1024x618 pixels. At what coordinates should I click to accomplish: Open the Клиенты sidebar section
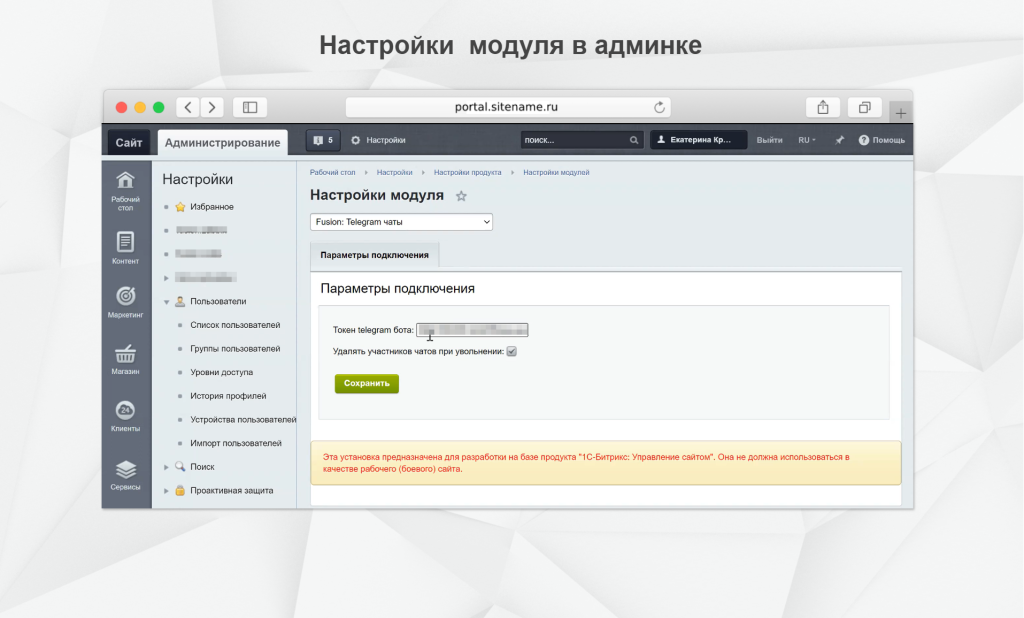tap(125, 415)
